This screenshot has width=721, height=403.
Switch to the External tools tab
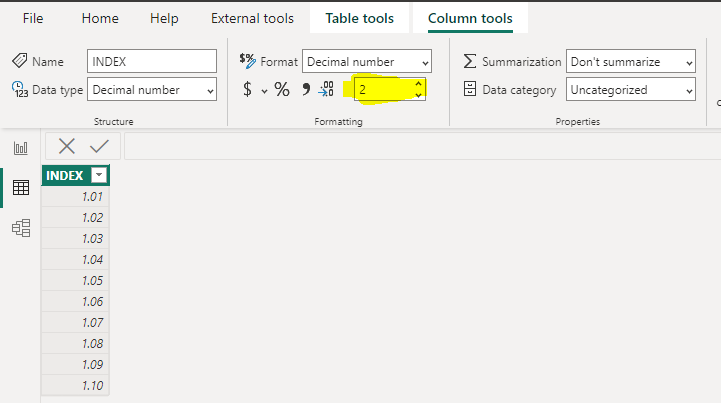[x=252, y=18]
